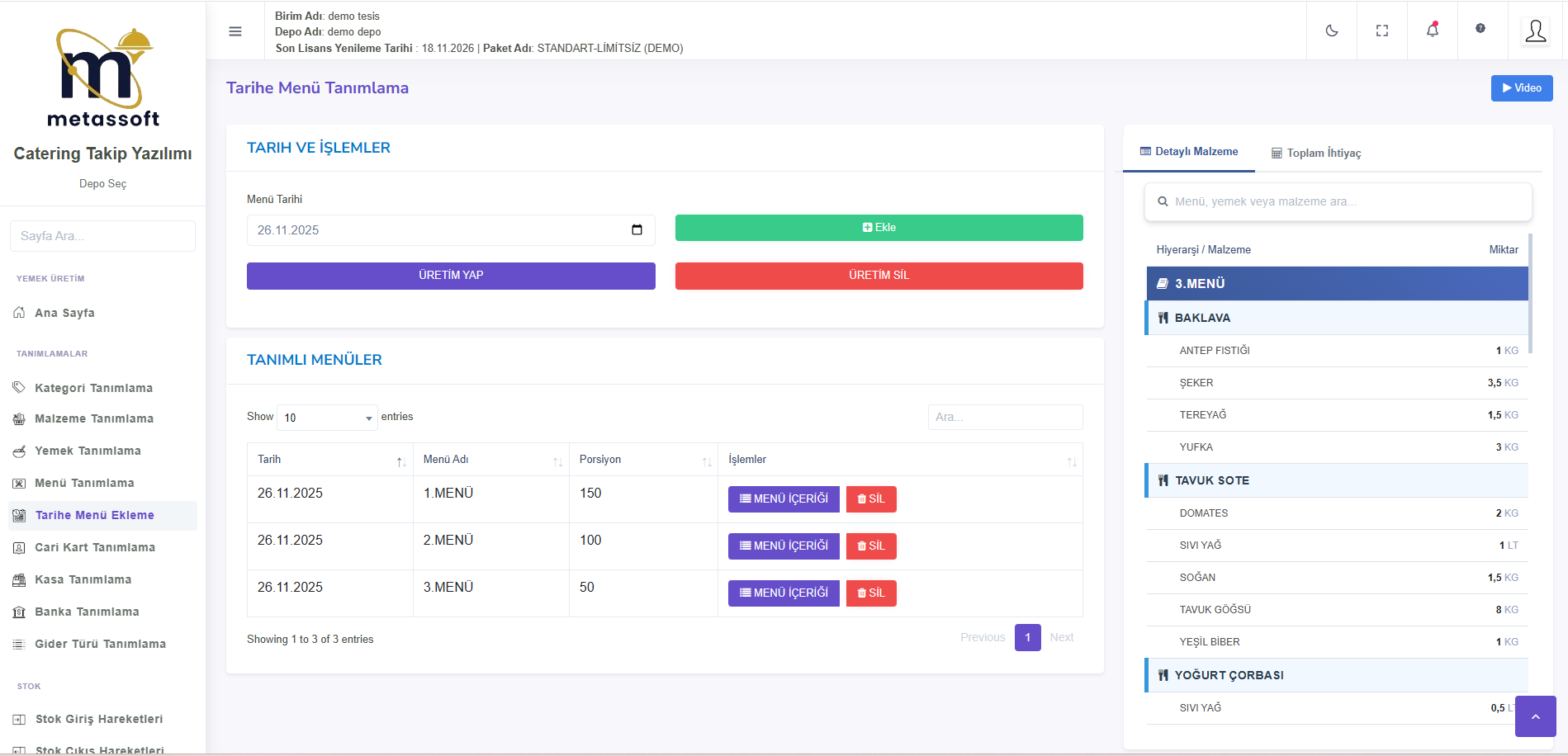Toggle the hamburger sidebar menu
Image resolution: width=1568 pixels, height=756 pixels.
pos(235,31)
